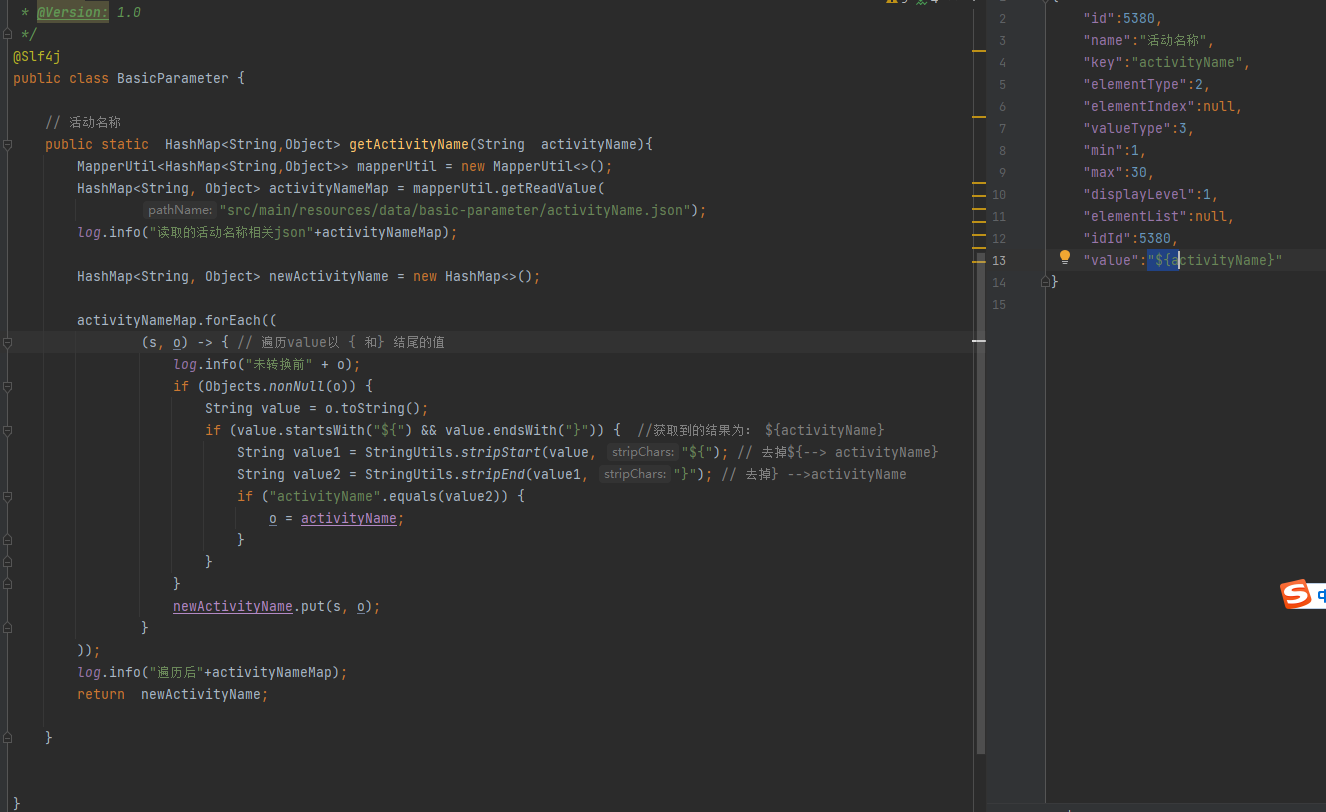Click the stripStart method call
This screenshot has height=812, width=1326.
(501, 452)
